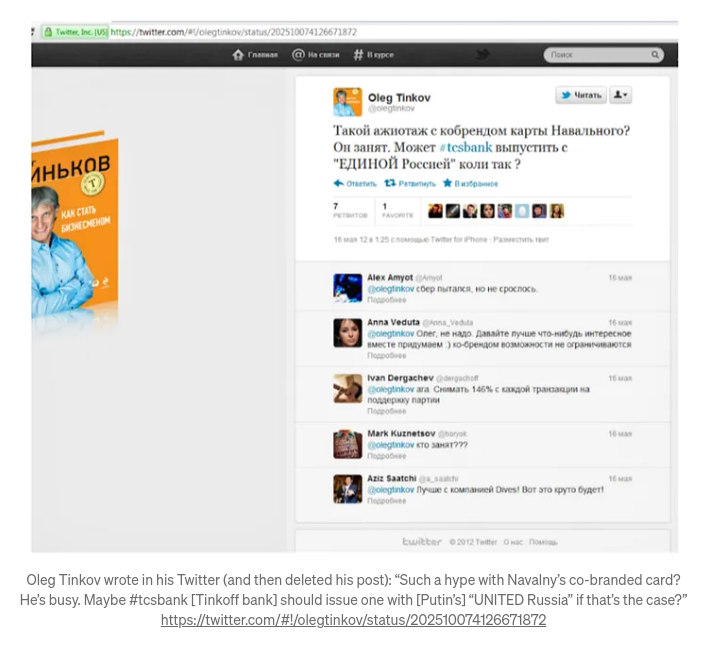Mark tweet as favorite with star
The width and height of the screenshot is (722, 656).
(x=470, y=183)
